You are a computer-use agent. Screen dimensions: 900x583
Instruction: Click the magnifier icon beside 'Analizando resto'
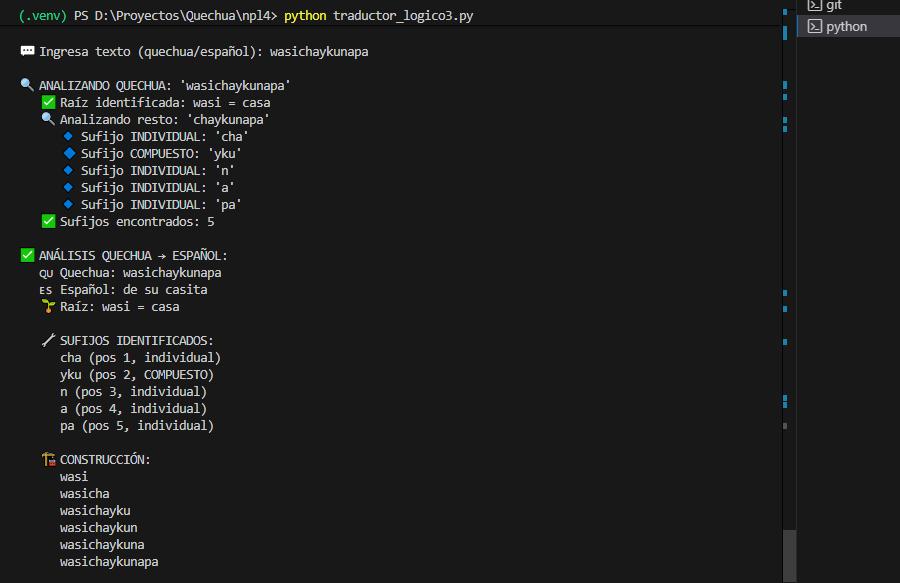click(x=48, y=119)
